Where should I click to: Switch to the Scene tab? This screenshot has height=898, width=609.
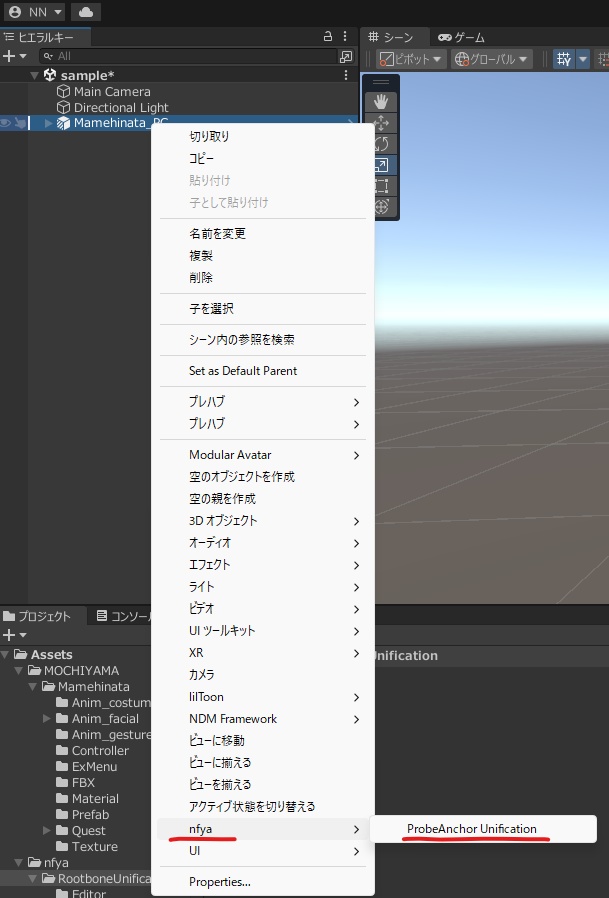point(391,37)
